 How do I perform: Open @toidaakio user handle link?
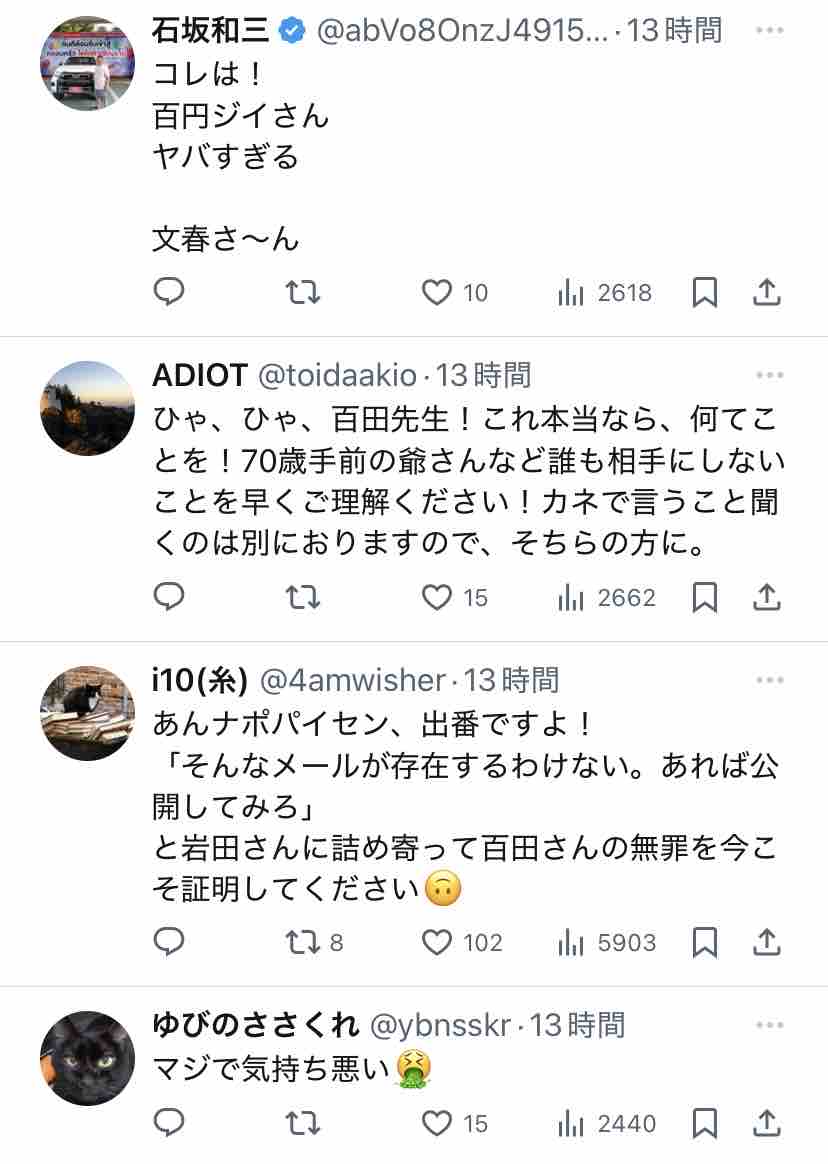point(338,375)
